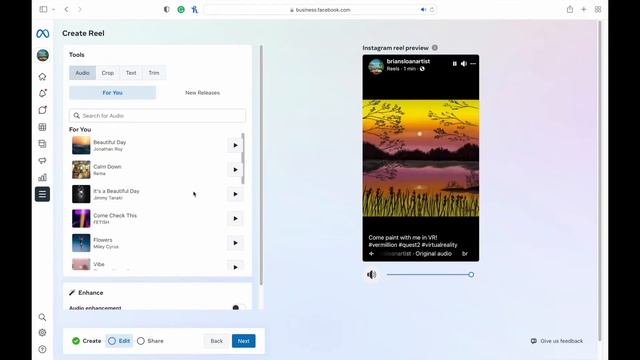Select the Flowers track thumbnail
This screenshot has width=640, height=360.
pos(81,243)
